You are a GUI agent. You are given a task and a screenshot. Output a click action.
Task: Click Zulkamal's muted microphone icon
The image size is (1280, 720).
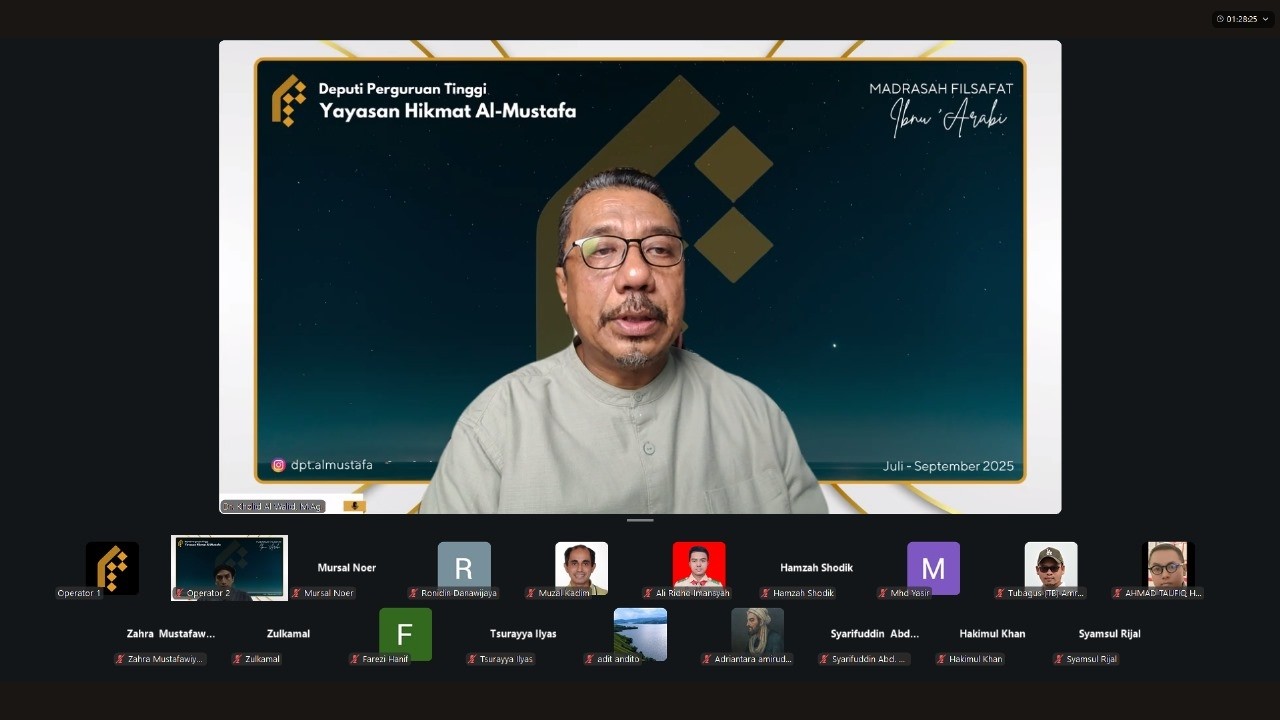coord(238,659)
